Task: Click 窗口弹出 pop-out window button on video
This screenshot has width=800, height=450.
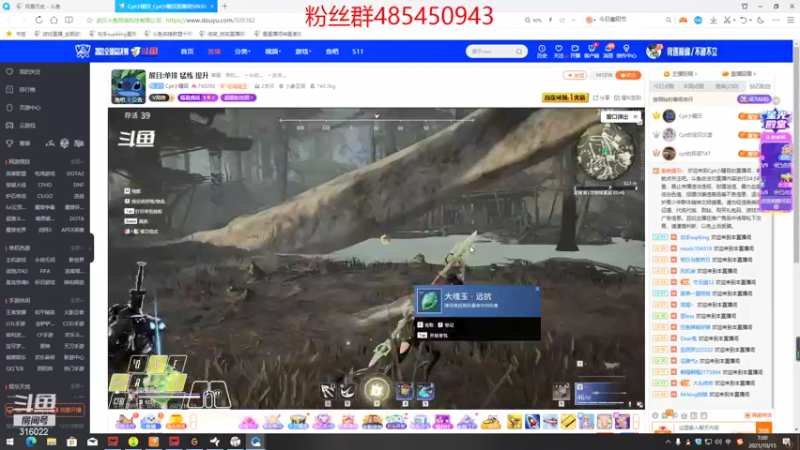Action: 617,117
